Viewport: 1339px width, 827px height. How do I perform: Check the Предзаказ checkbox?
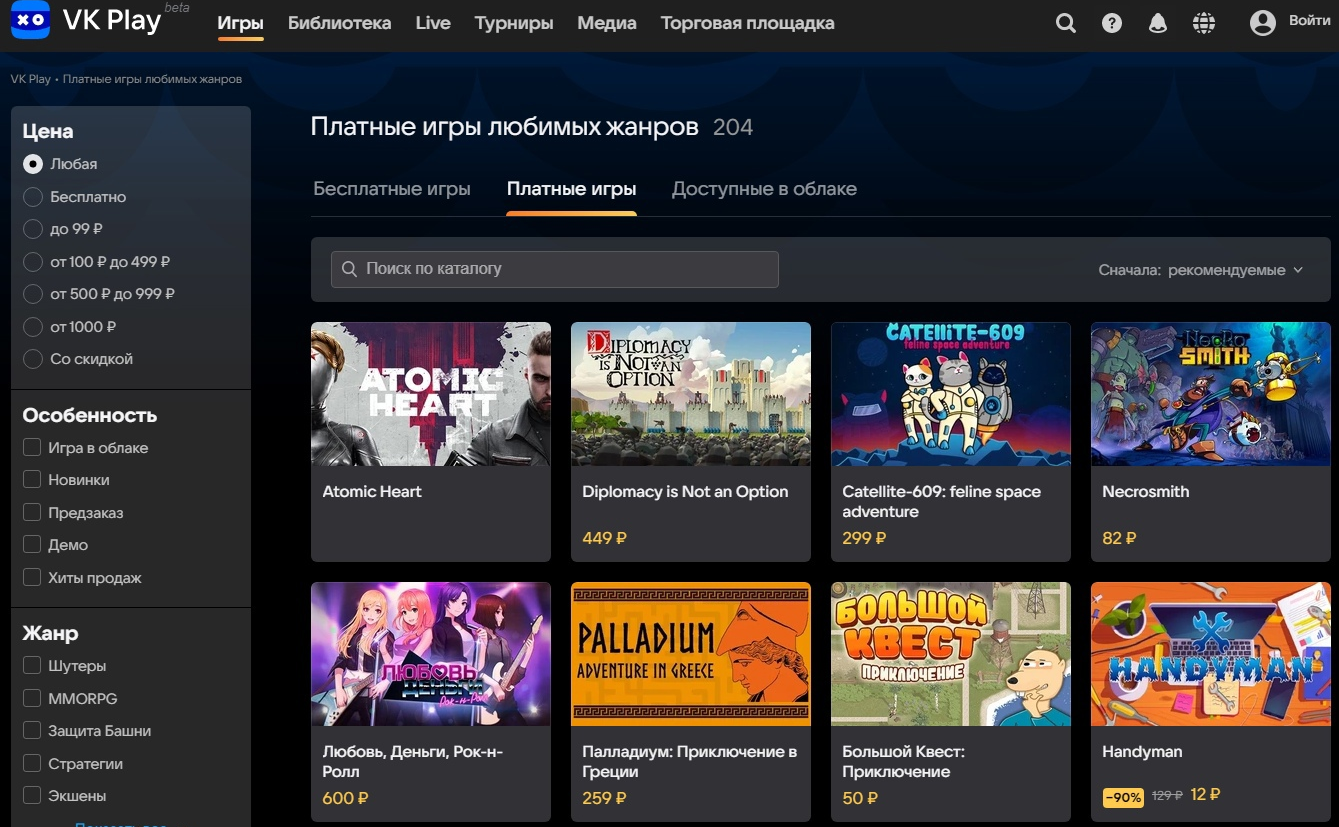coord(32,513)
